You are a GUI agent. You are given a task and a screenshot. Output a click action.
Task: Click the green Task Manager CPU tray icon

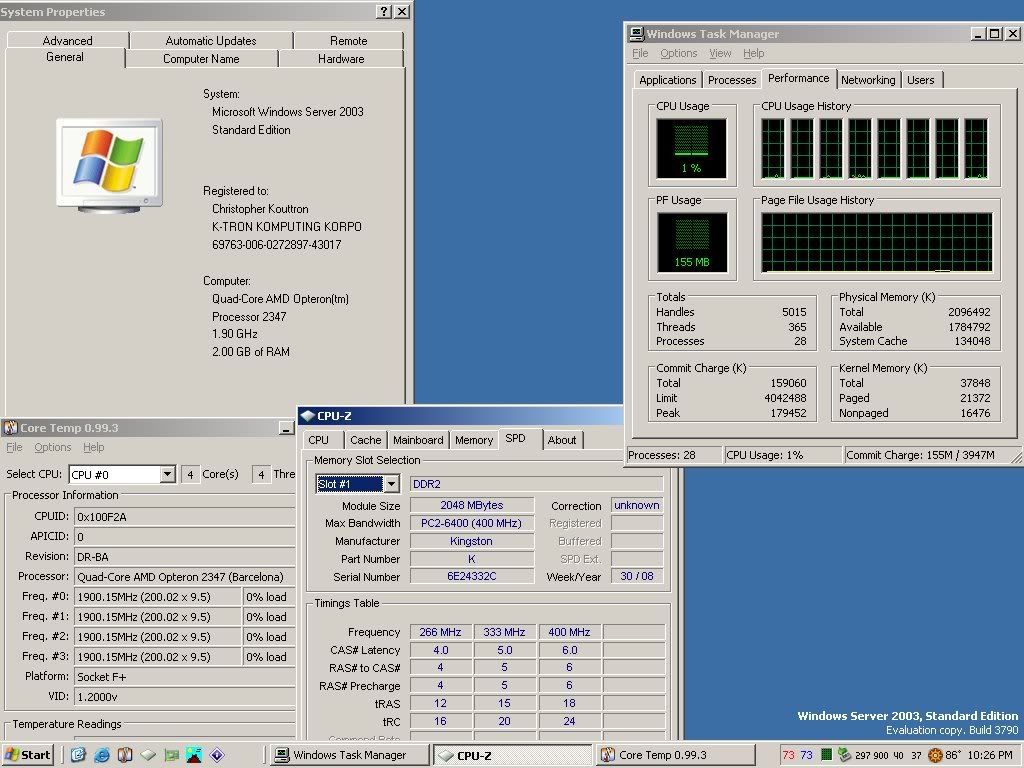pyautogui.click(x=826, y=755)
